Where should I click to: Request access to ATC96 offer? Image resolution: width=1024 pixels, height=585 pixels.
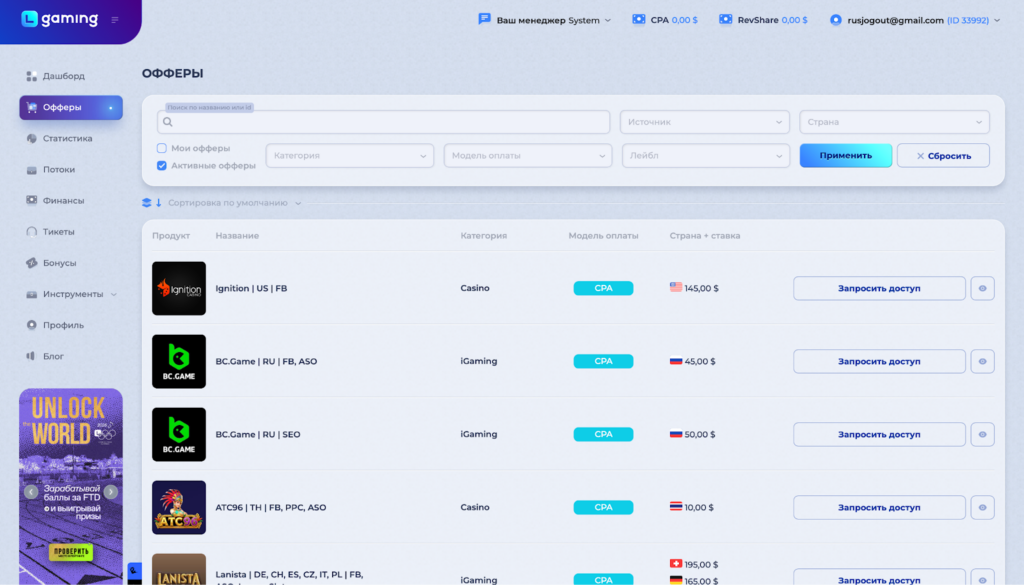click(879, 508)
